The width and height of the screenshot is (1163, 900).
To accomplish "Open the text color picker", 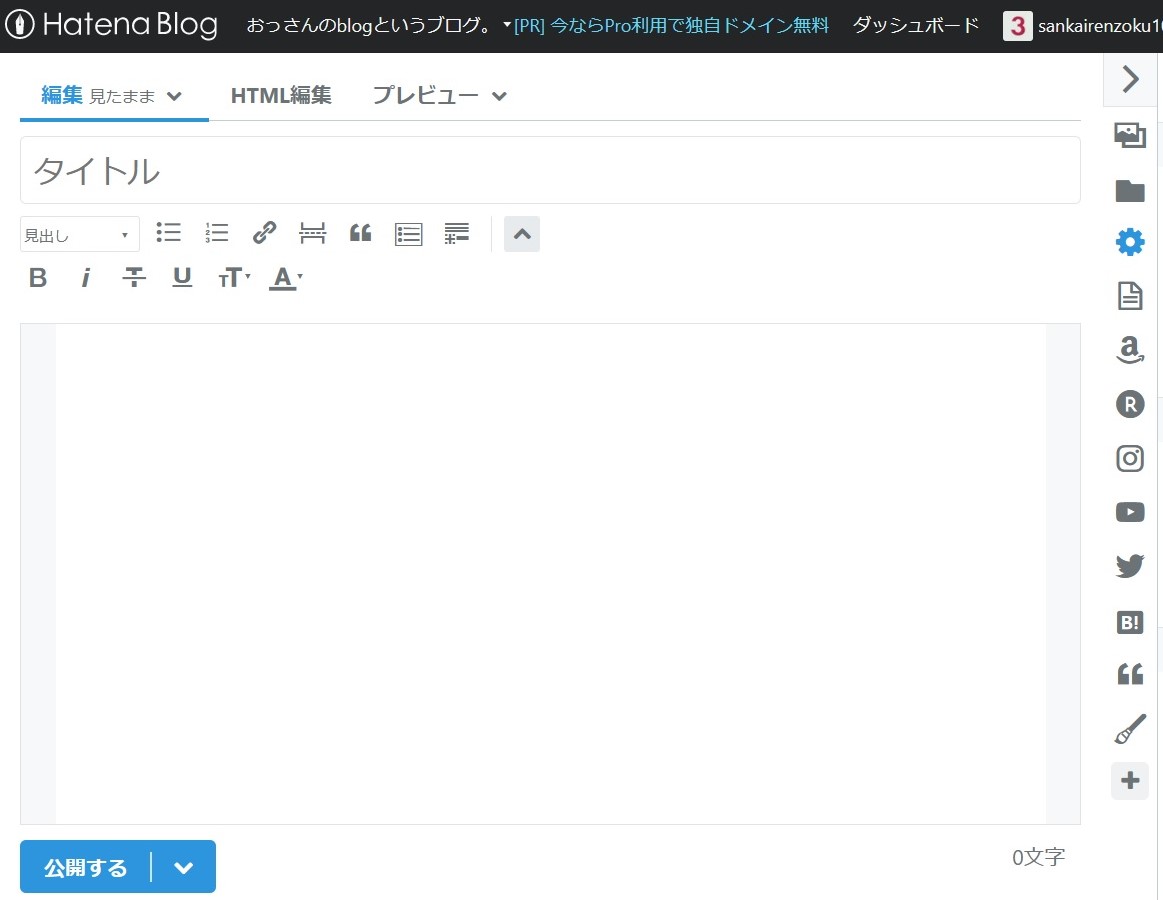I will pos(286,277).
